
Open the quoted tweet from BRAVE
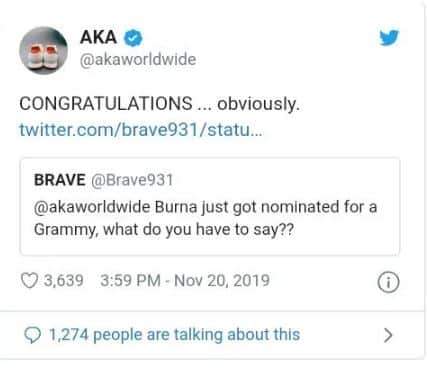pyautogui.click(x=210, y=206)
